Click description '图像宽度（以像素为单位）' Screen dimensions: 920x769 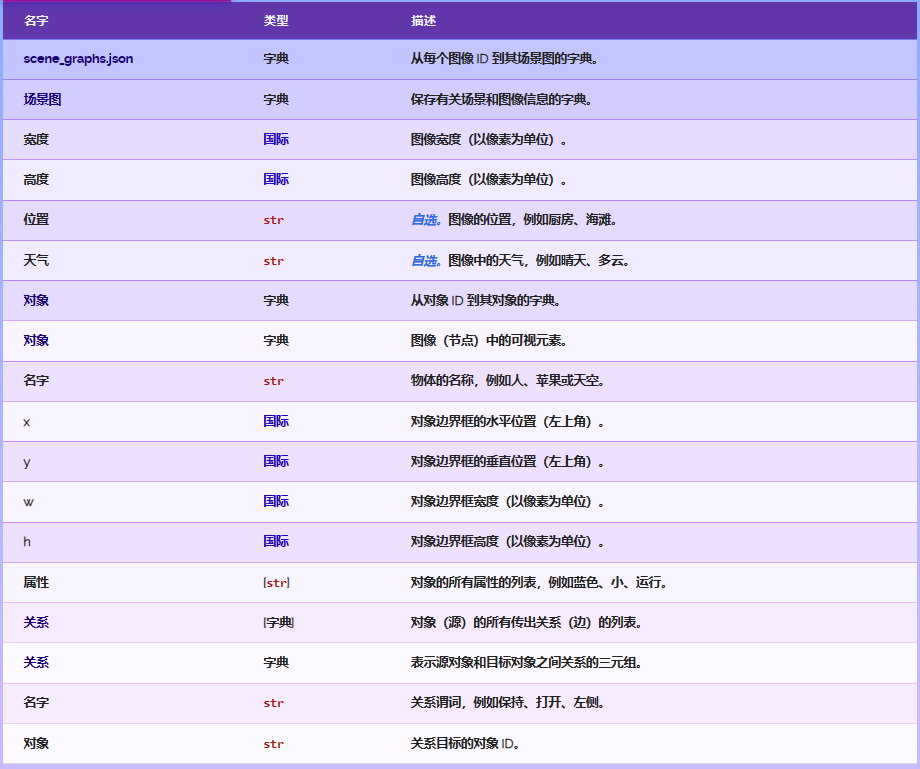coord(488,140)
